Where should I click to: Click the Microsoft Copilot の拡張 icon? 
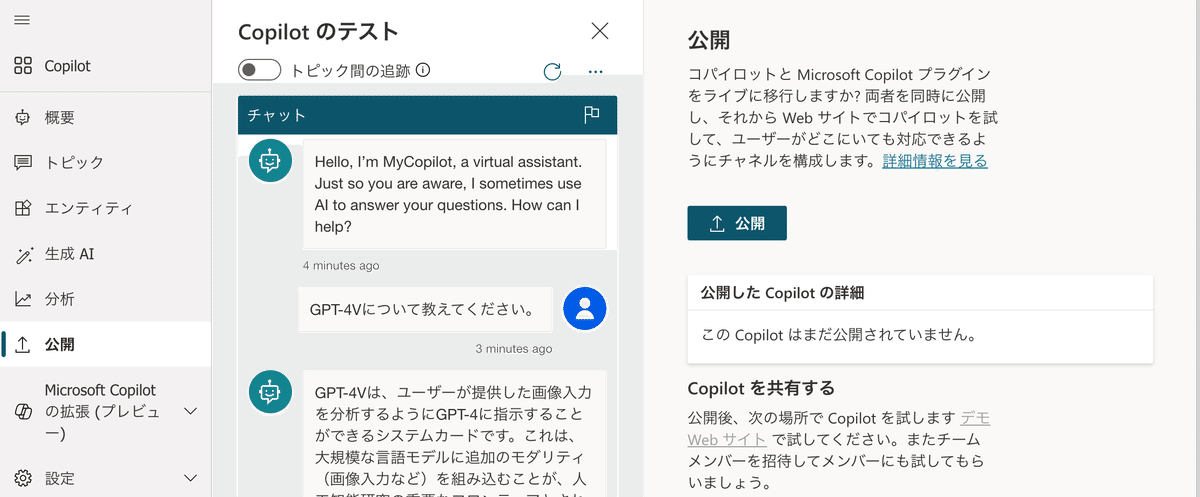tap(23, 412)
